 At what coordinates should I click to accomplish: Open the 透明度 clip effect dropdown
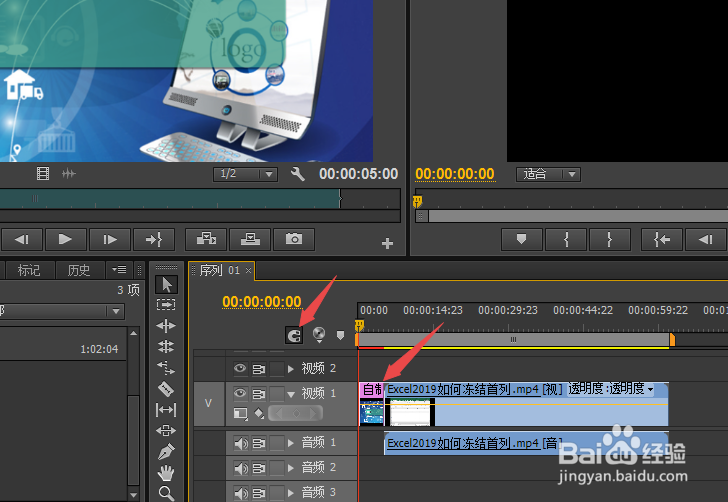tap(611, 389)
